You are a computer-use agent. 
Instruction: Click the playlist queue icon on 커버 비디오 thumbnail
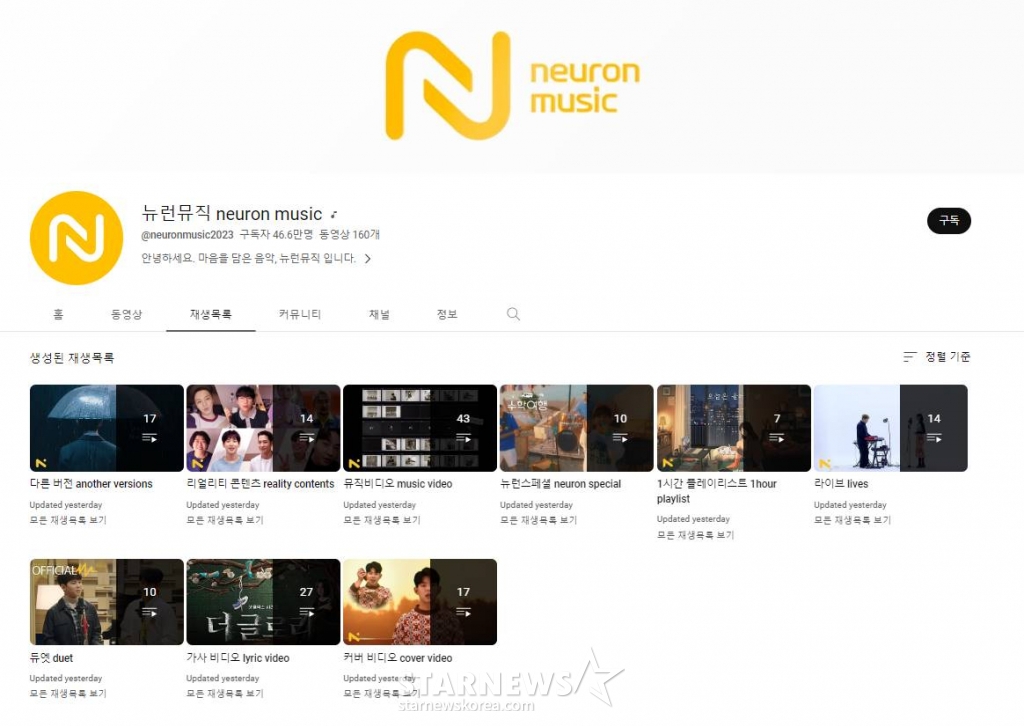pyautogui.click(x=463, y=612)
